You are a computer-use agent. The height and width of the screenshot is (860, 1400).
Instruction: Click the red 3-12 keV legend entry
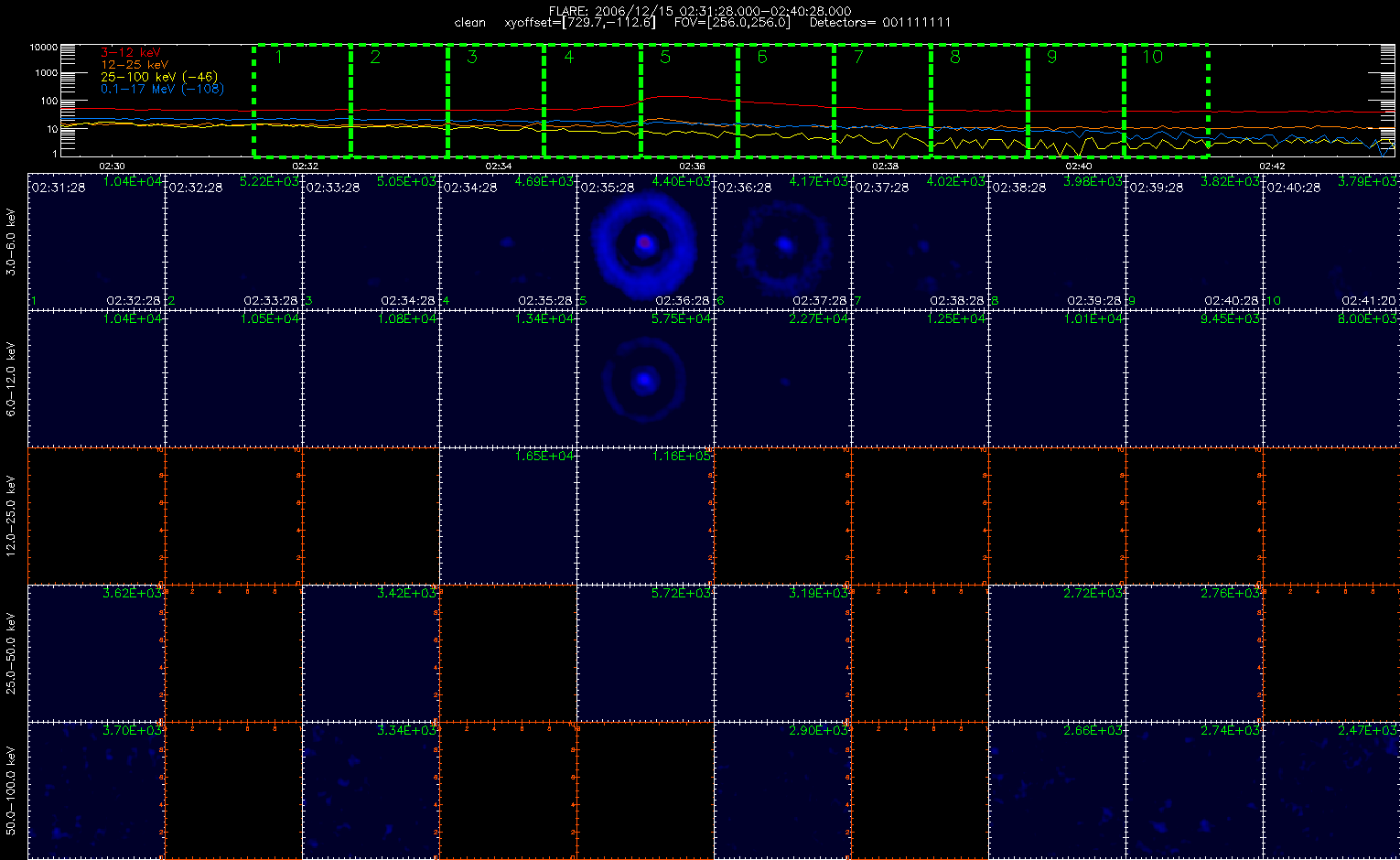(131, 53)
